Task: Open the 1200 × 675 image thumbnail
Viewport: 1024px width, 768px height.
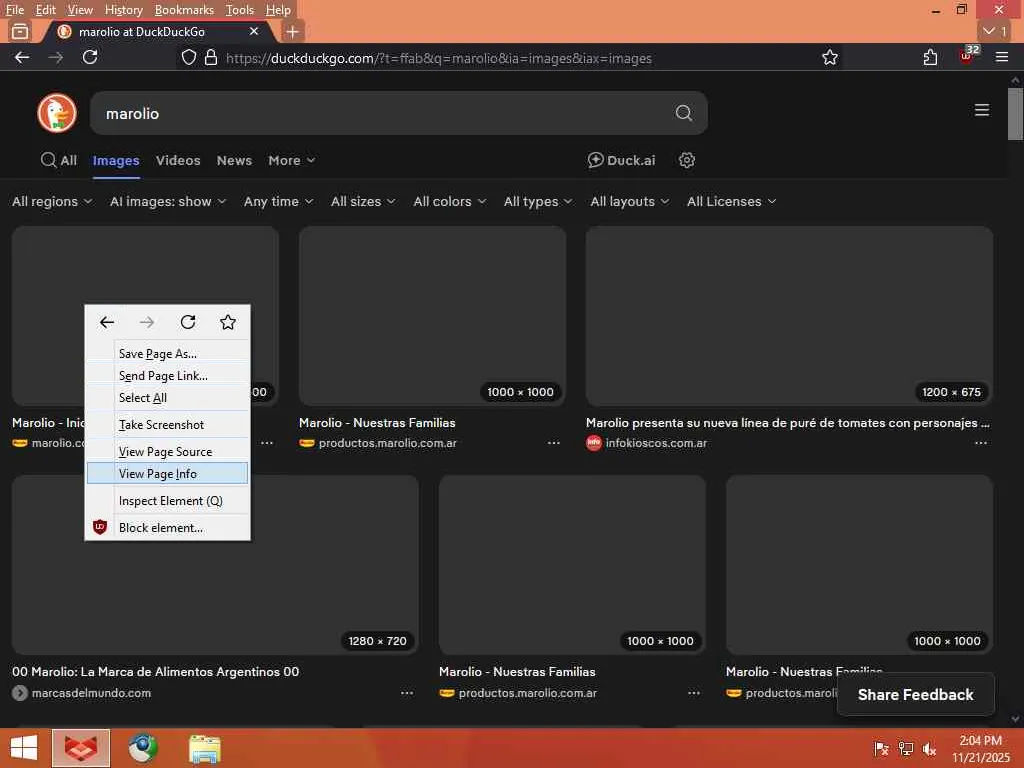Action: (789, 316)
